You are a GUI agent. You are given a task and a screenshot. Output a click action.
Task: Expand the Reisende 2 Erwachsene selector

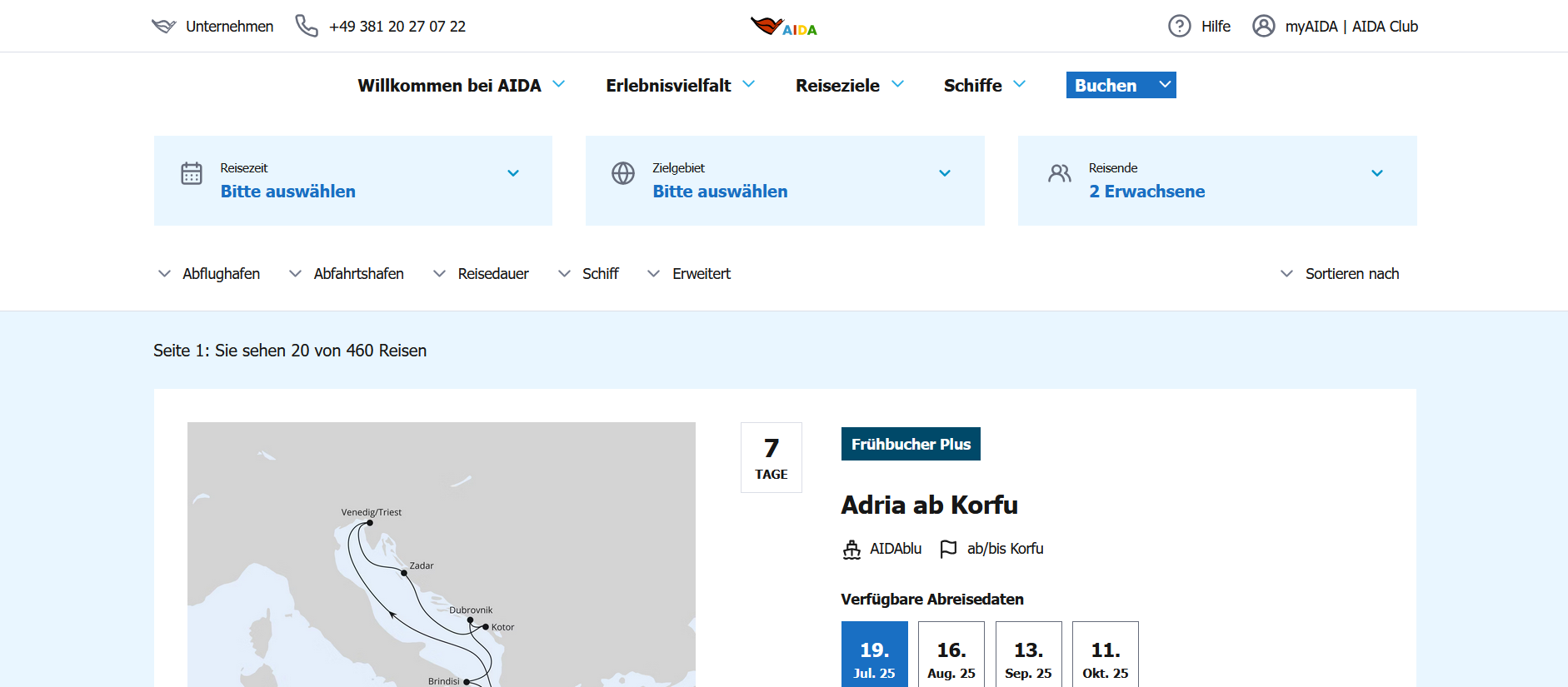point(1217,181)
